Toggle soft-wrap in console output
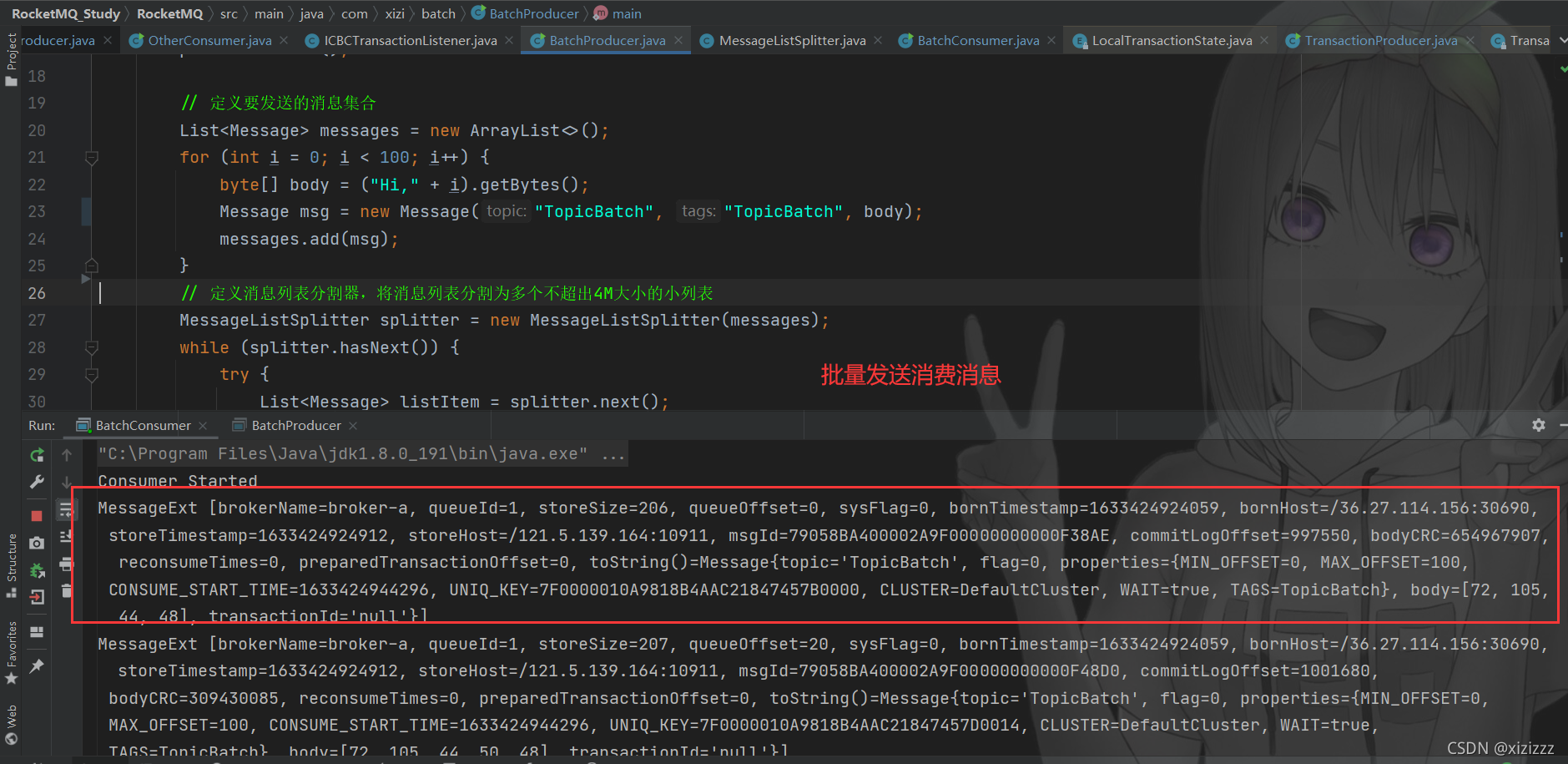Screen dimensions: 1568x764 [x=65, y=509]
